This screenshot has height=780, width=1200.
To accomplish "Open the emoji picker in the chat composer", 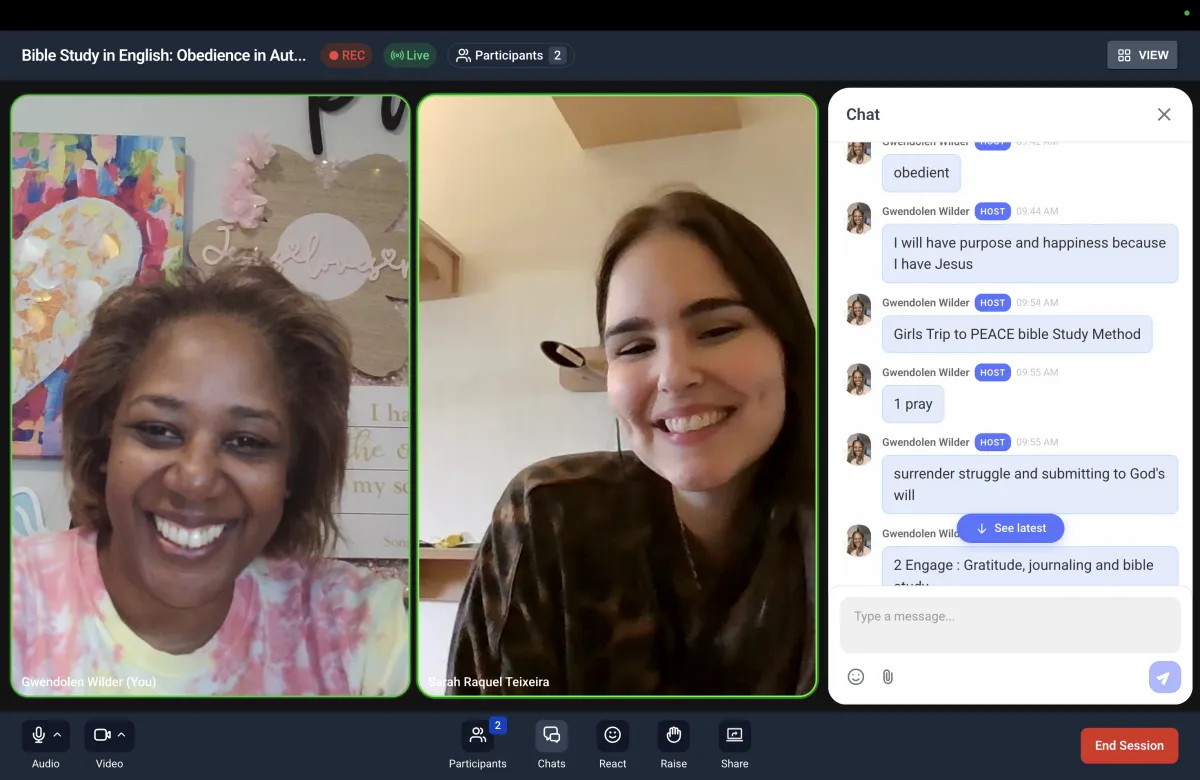I will (856, 677).
